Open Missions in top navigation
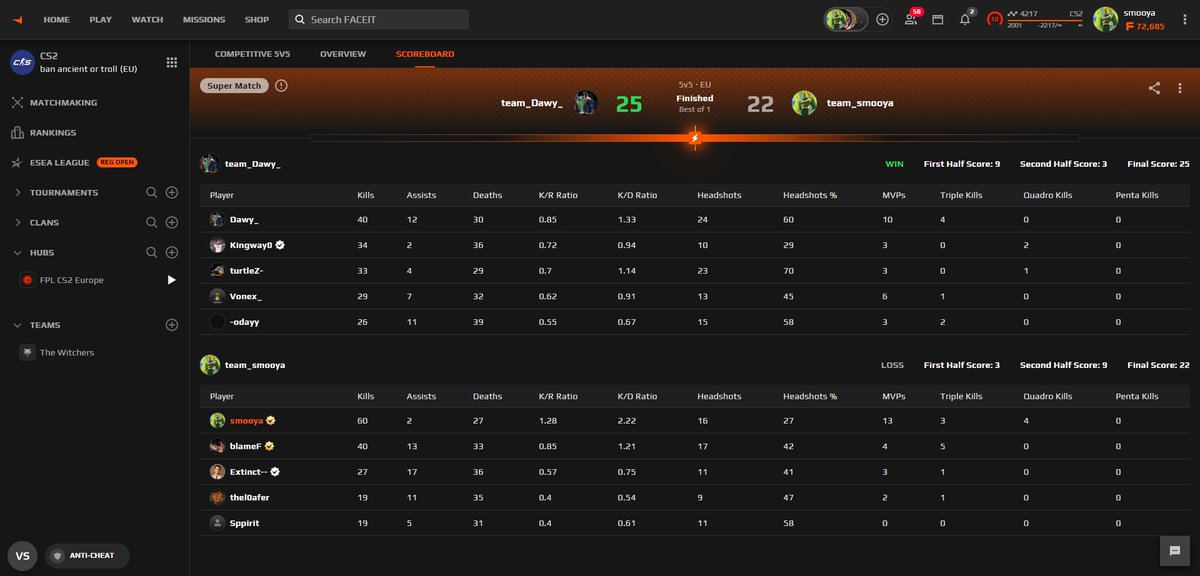This screenshot has width=1200, height=576. point(204,19)
